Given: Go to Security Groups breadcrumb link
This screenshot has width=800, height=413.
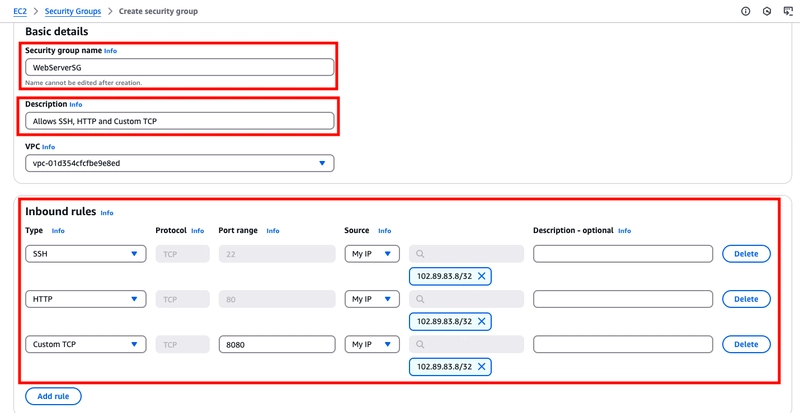Looking at the screenshot, I should [x=73, y=11].
